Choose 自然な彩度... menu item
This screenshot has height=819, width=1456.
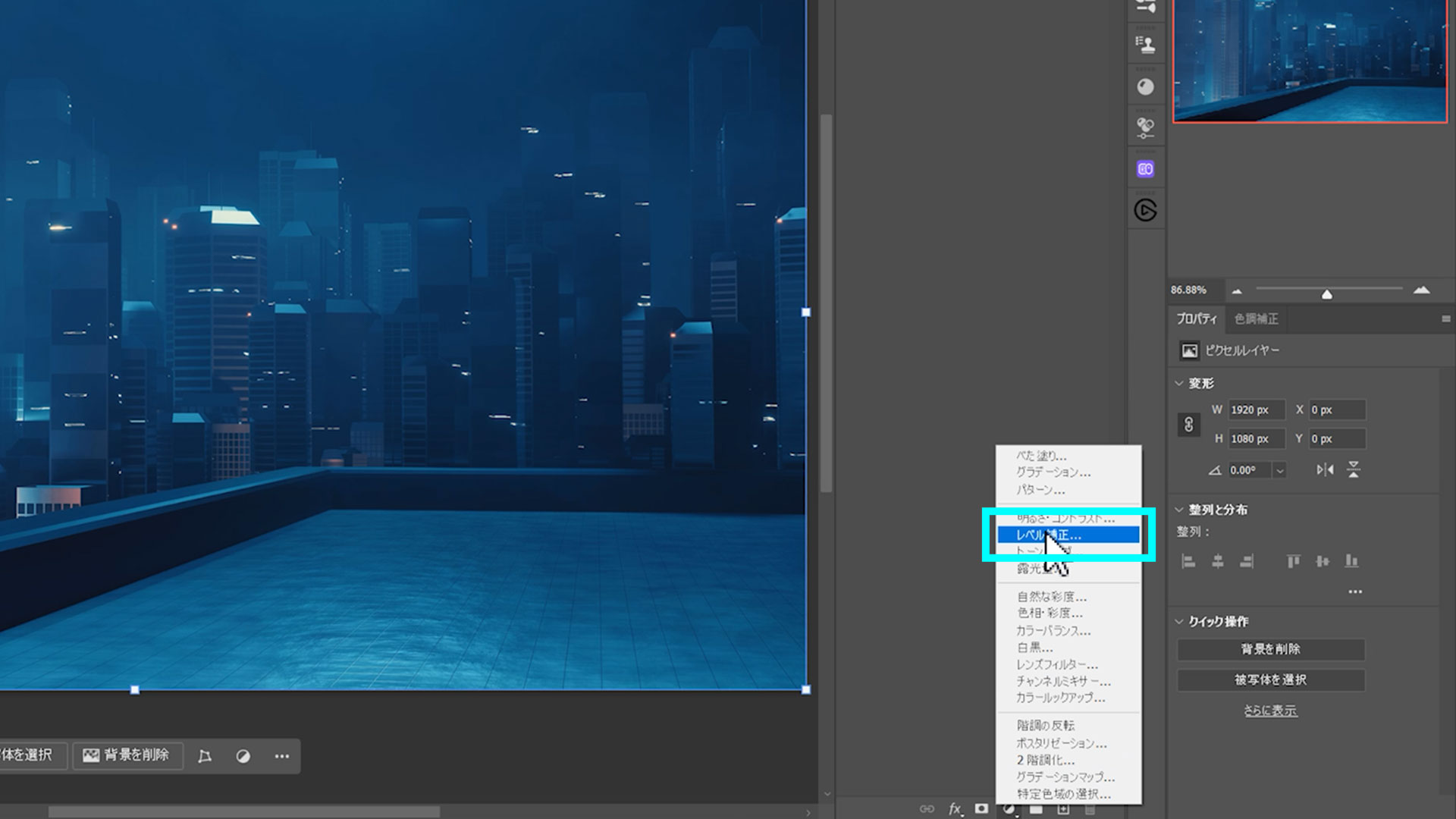pos(1068,597)
